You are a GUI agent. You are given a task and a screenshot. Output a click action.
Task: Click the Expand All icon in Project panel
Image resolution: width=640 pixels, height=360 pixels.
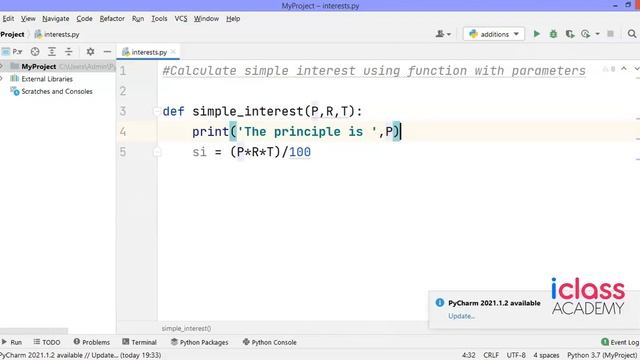tap(52, 52)
